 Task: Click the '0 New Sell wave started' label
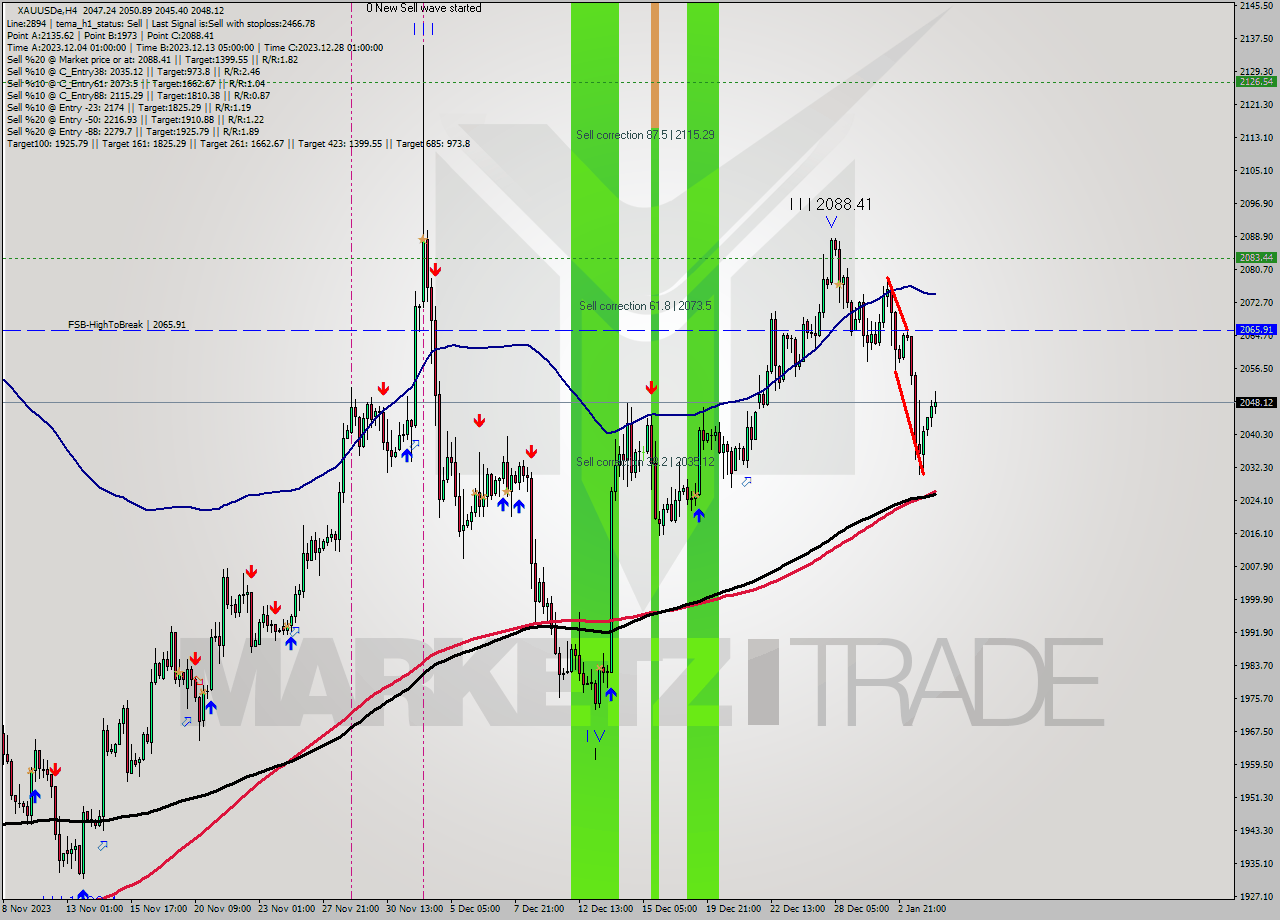click(x=423, y=8)
